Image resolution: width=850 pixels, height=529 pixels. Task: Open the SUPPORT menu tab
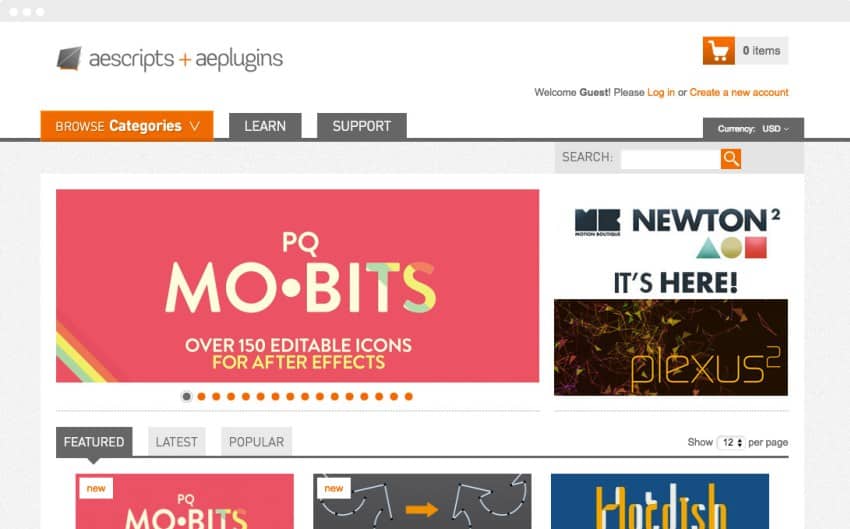362,126
